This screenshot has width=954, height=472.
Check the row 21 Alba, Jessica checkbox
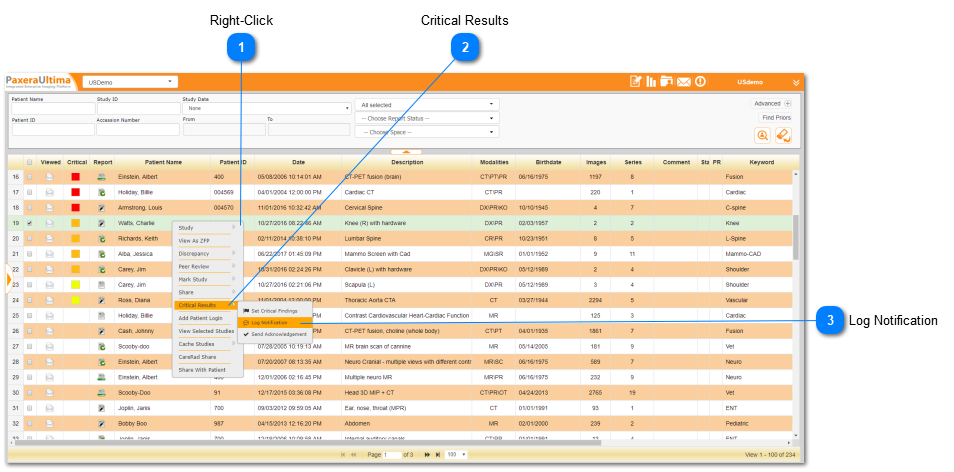click(29, 254)
